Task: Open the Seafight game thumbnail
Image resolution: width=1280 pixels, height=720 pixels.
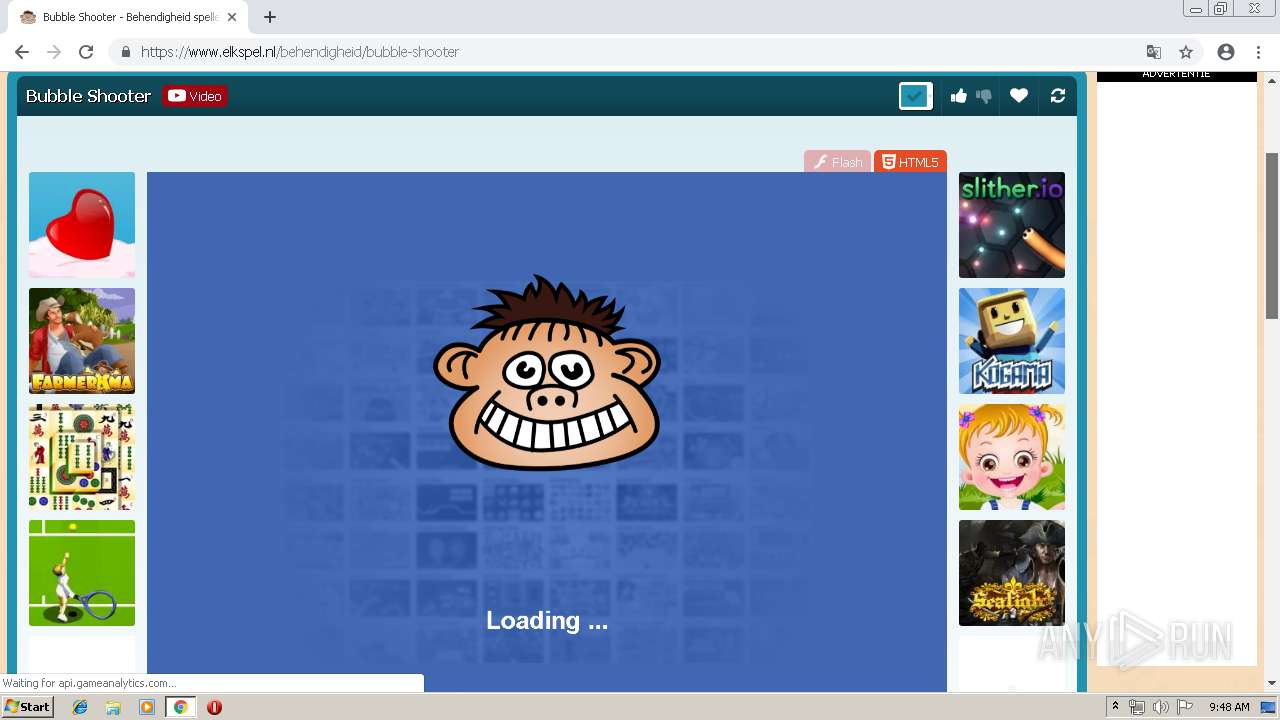Action: click(1012, 573)
